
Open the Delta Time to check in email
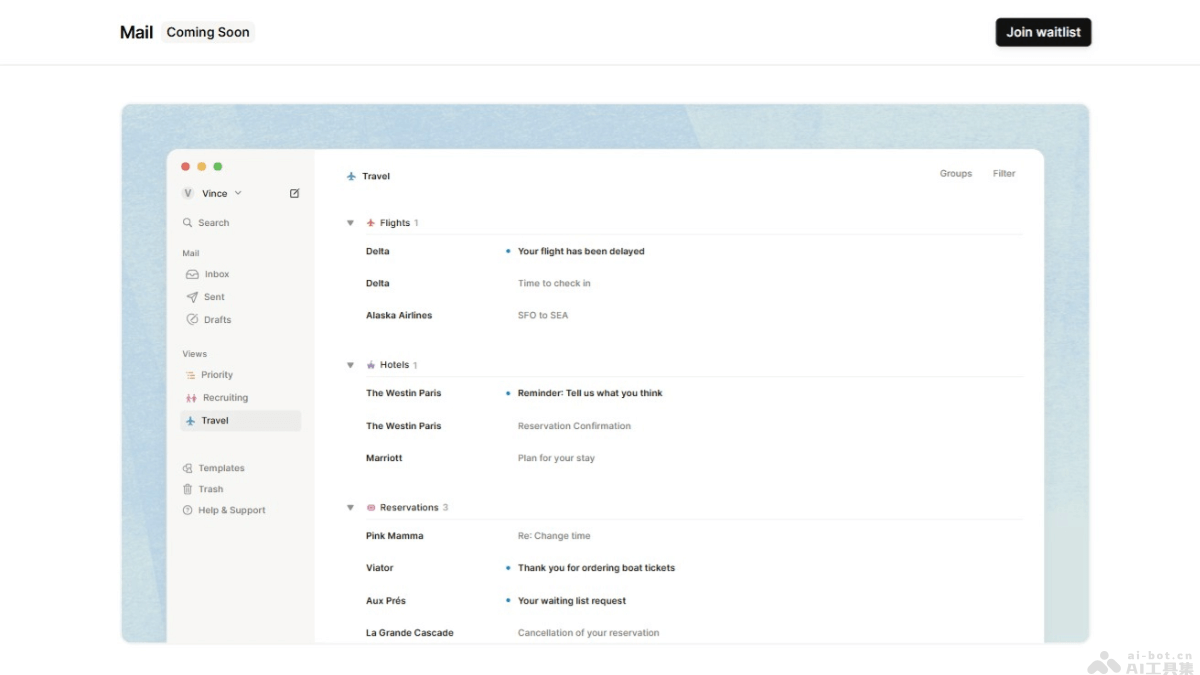click(x=555, y=283)
